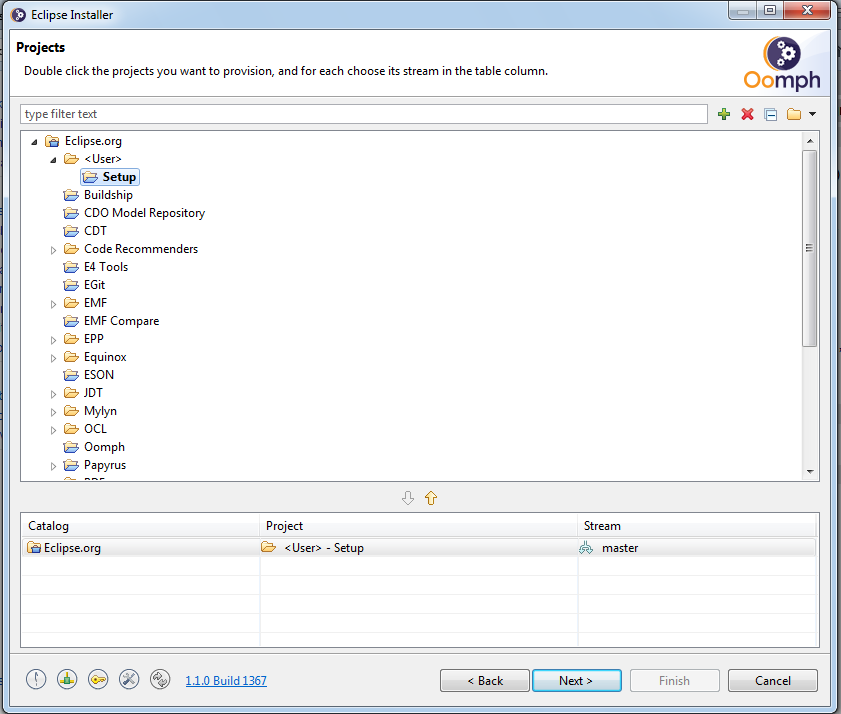
Task: Expand the EMF tree node
Action: pyautogui.click(x=53, y=304)
